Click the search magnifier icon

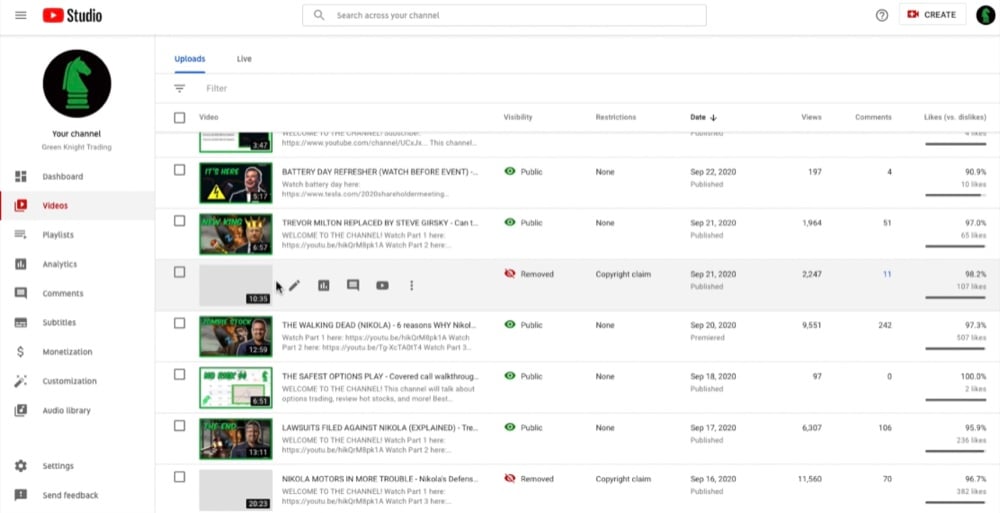click(319, 15)
